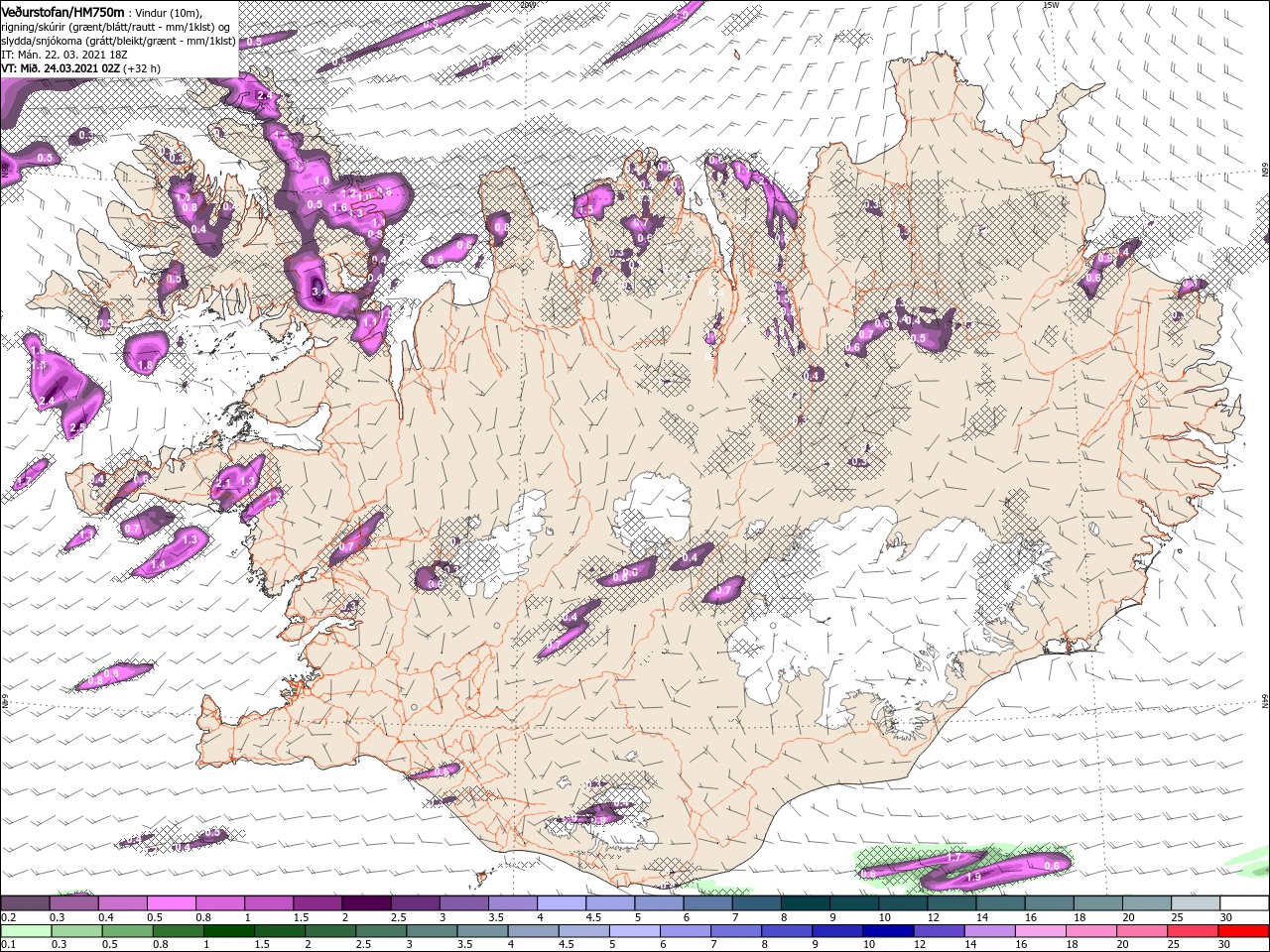The height and width of the screenshot is (952, 1270).
Task: Click the '0.2' label in upper legend row
Action: click(x=7, y=917)
